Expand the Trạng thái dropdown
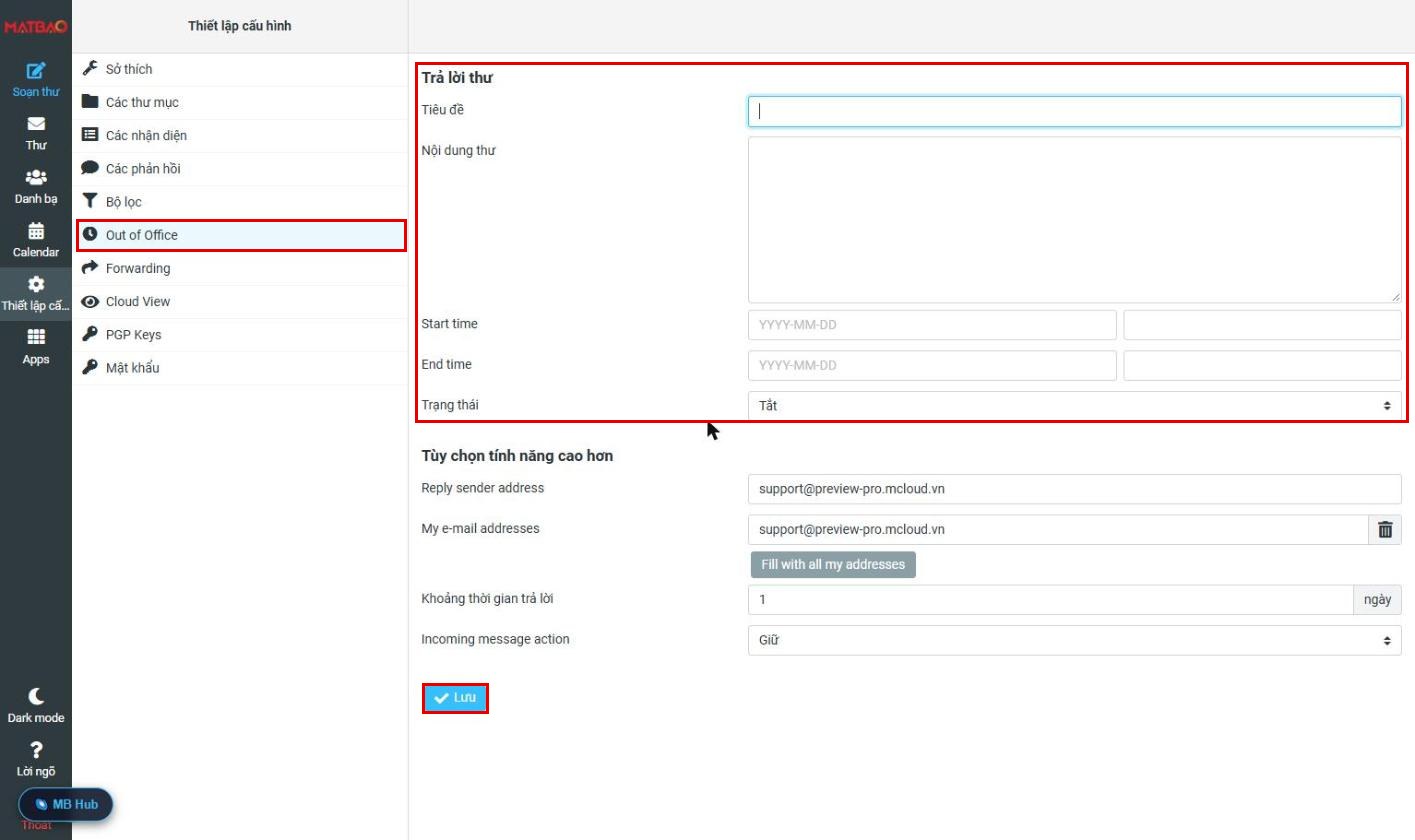 point(1074,406)
